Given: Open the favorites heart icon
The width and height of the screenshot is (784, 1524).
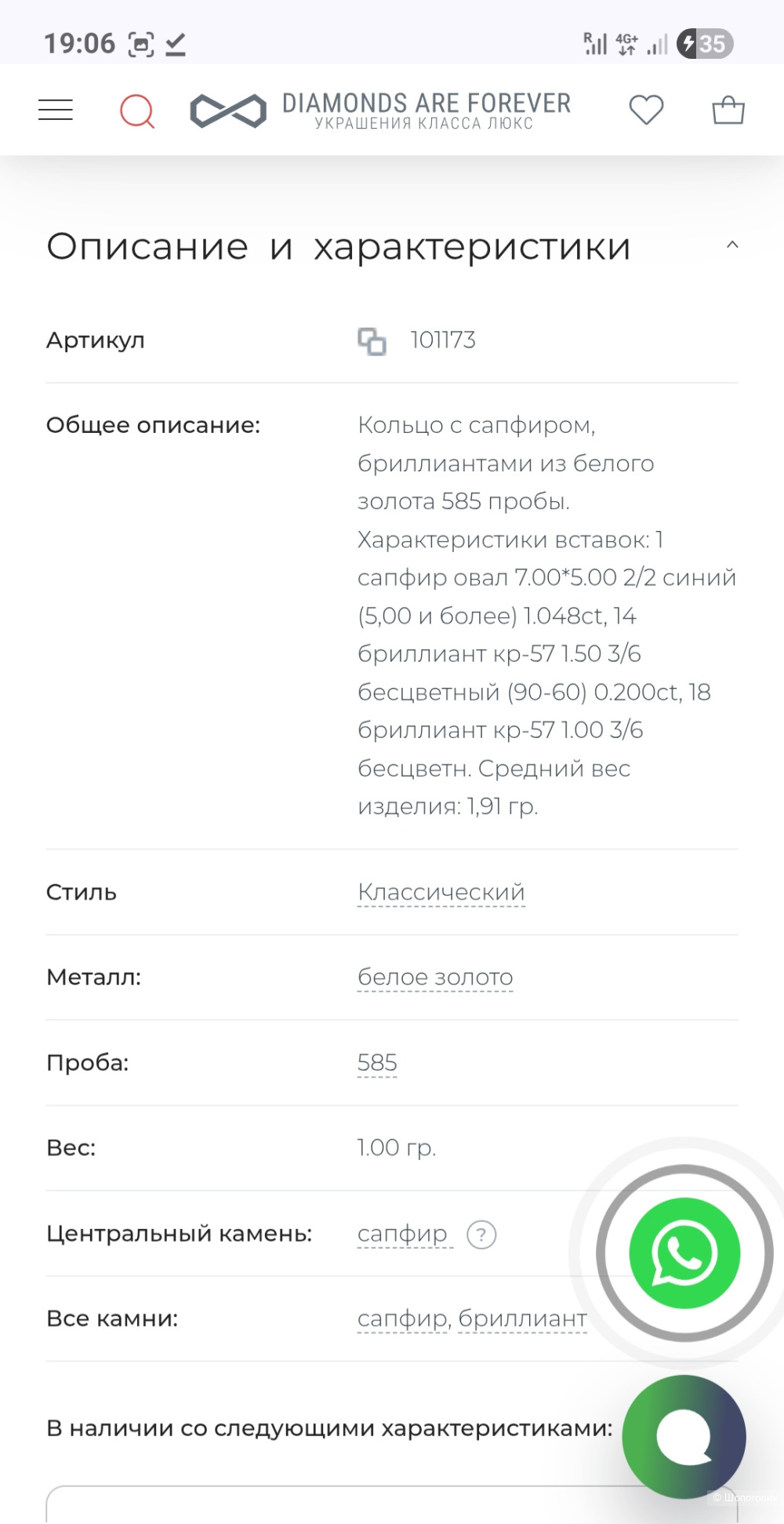Looking at the screenshot, I should (646, 111).
